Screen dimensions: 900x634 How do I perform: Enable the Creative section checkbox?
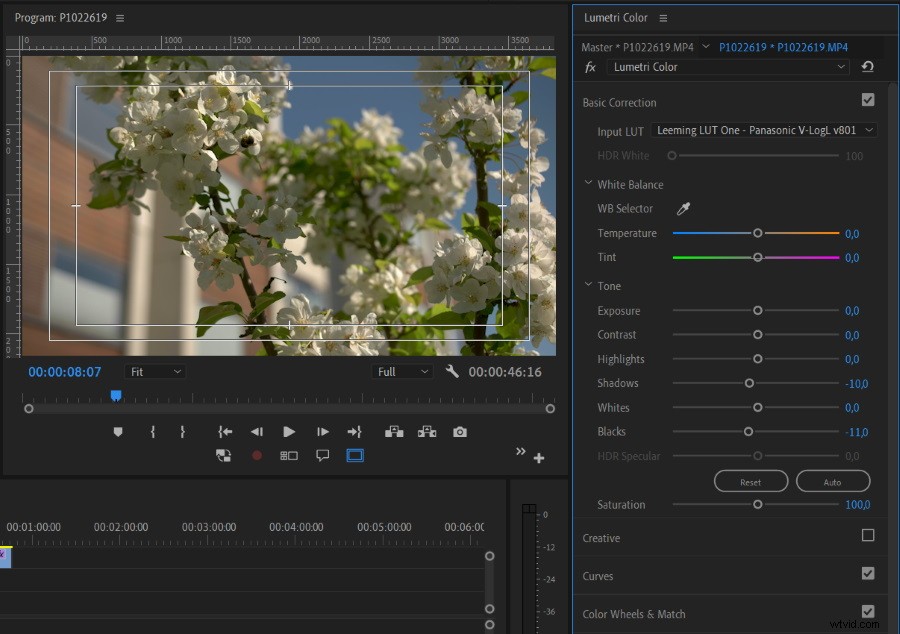tap(868, 537)
